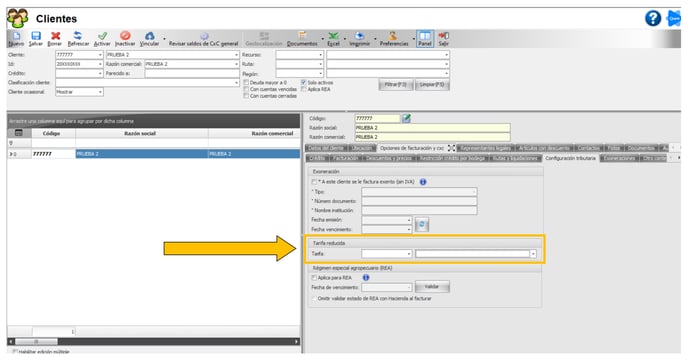Screen dimensions: 688x361
Task: Open the Documentos toolbar item
Action: pyautogui.click(x=302, y=39)
